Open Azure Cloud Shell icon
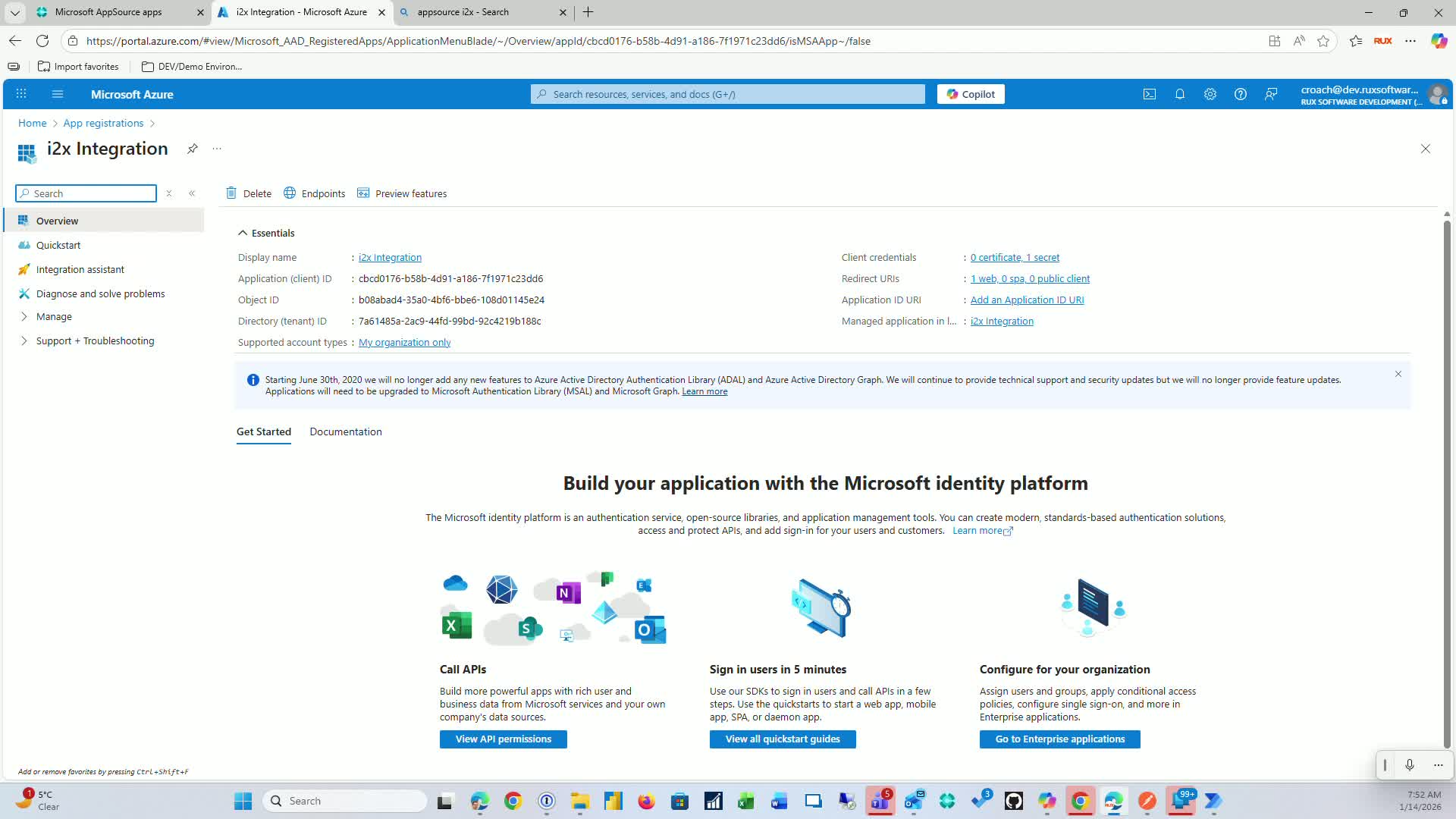The height and width of the screenshot is (819, 1456). pyautogui.click(x=1150, y=94)
